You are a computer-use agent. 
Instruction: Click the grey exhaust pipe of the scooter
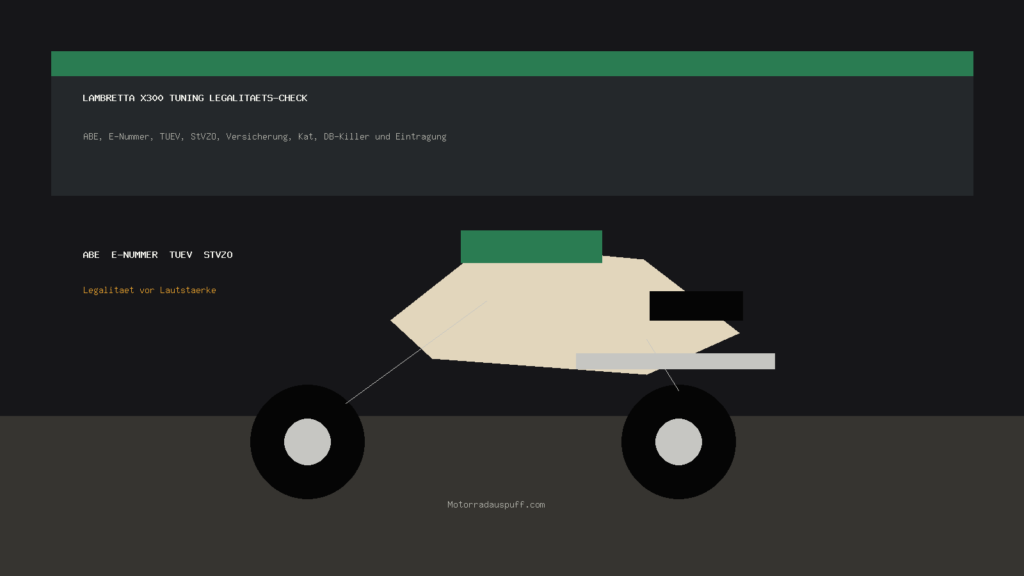pyautogui.click(x=675, y=361)
